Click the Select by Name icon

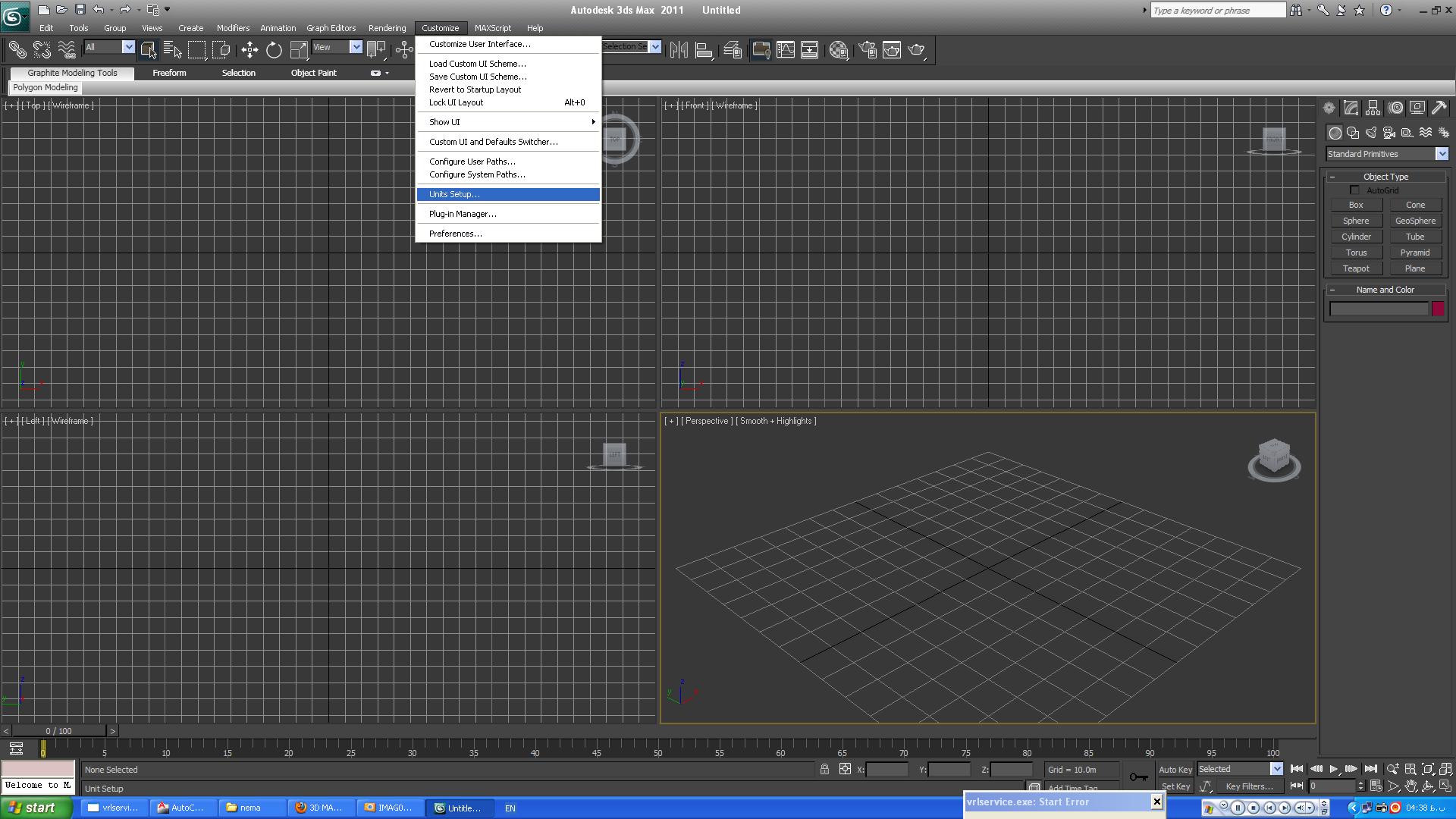(x=173, y=50)
